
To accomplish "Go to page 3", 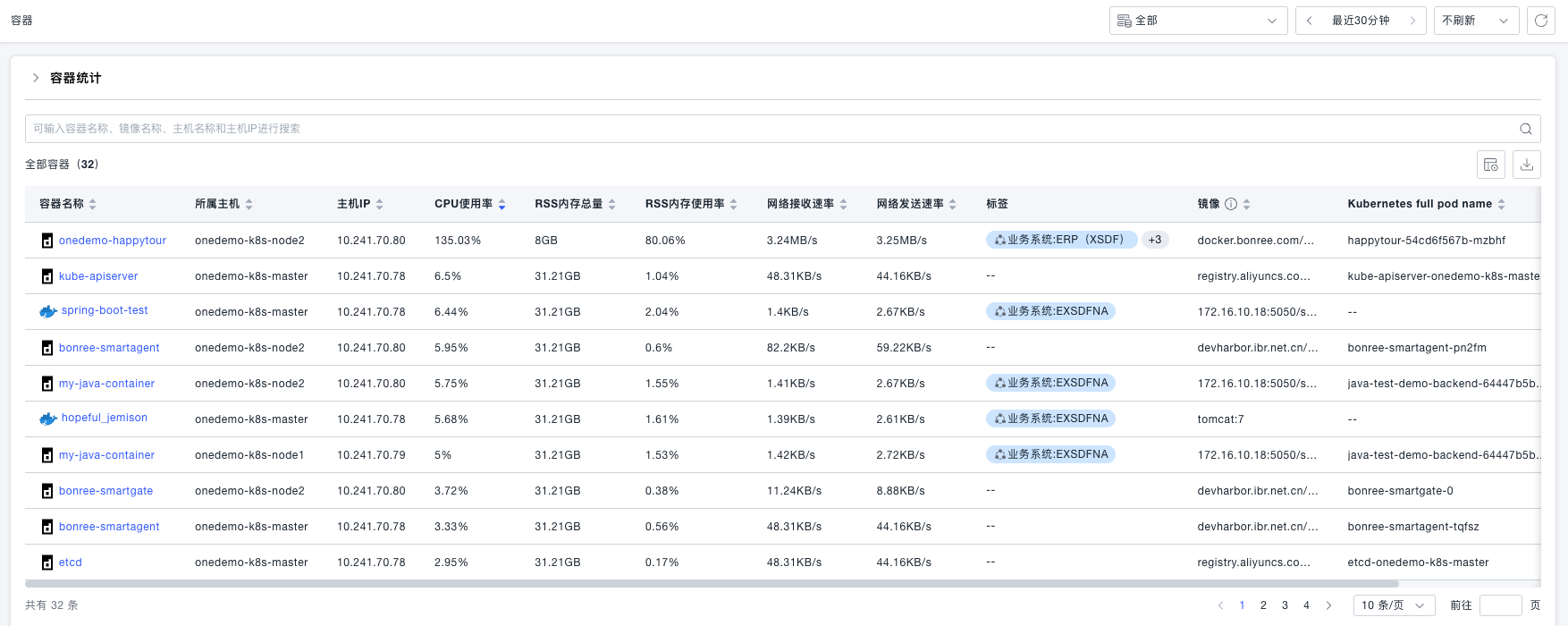I will (x=1285, y=605).
